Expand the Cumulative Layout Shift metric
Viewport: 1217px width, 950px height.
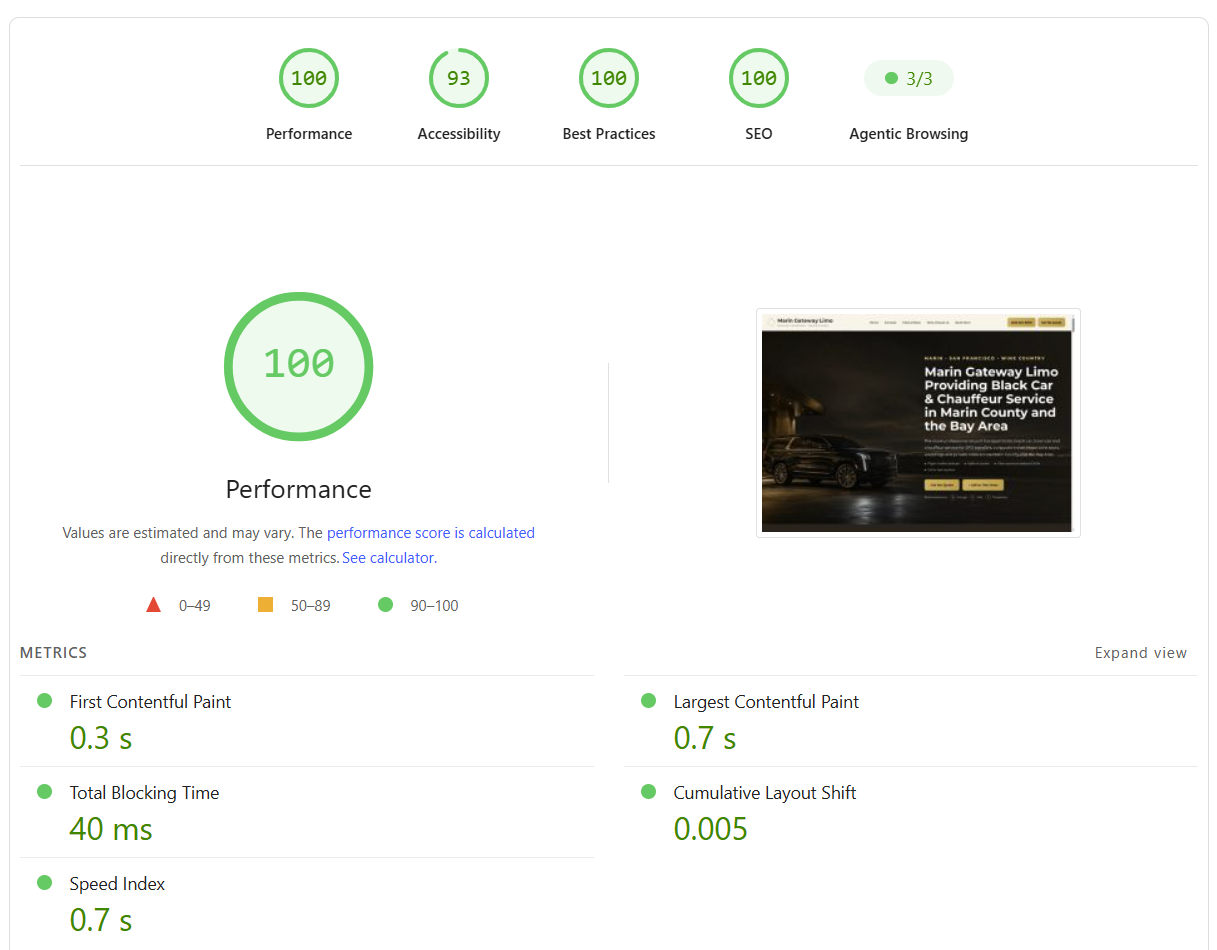click(x=911, y=812)
